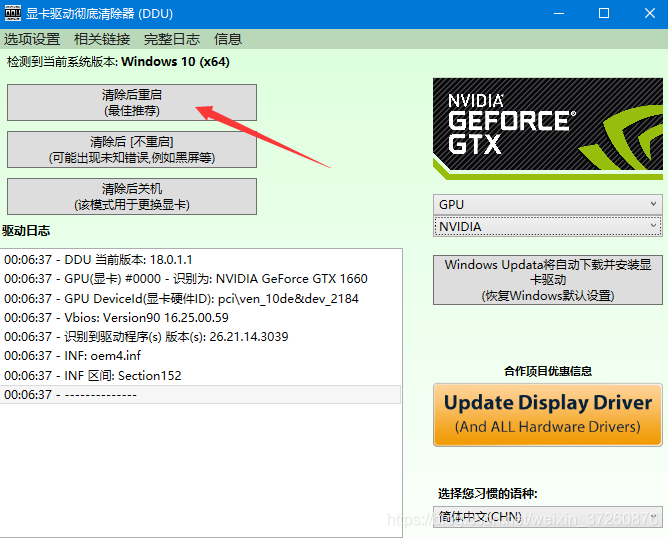
Task: Expand the GPU device type dropdown
Action: [x=547, y=204]
